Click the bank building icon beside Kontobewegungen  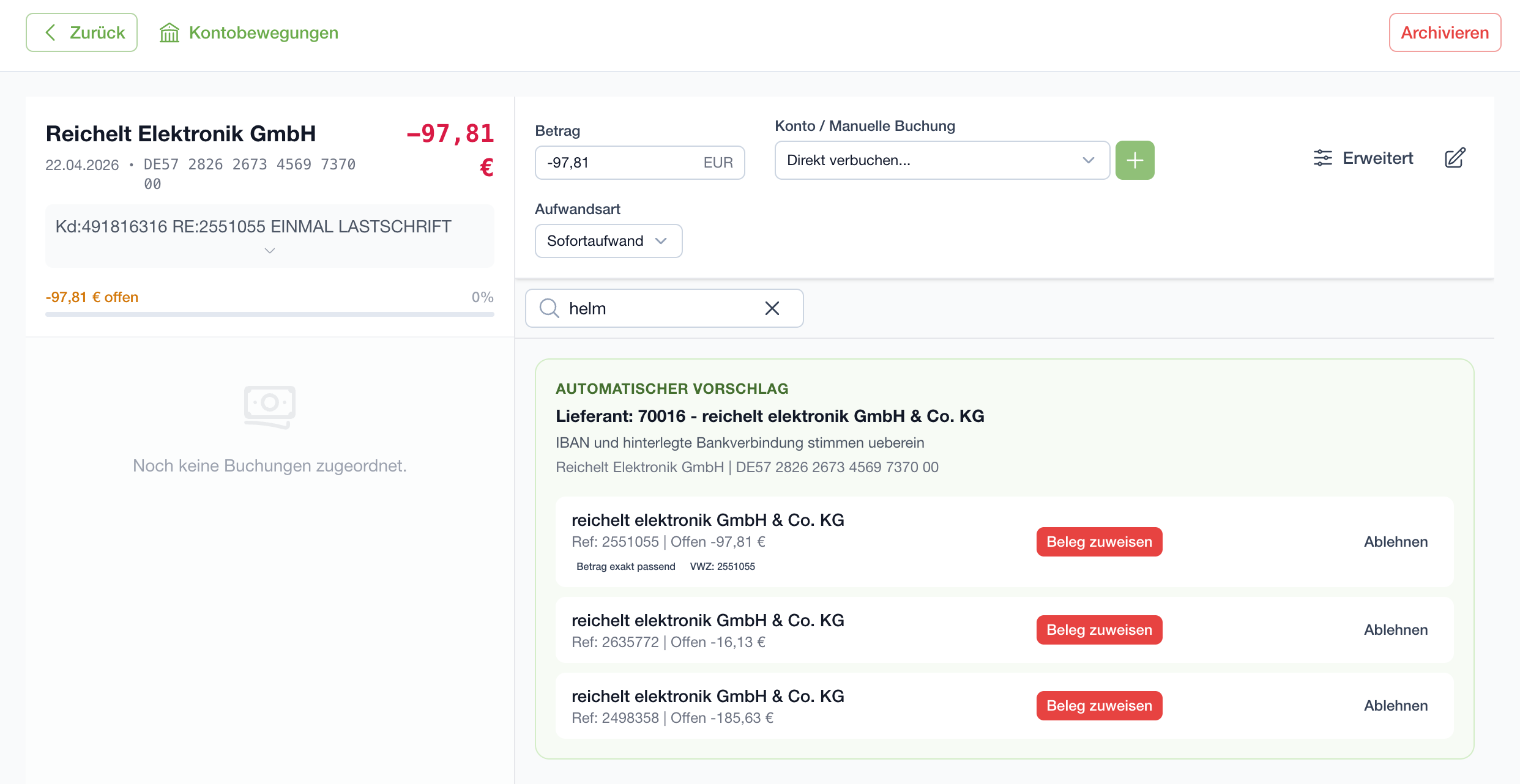(x=170, y=32)
